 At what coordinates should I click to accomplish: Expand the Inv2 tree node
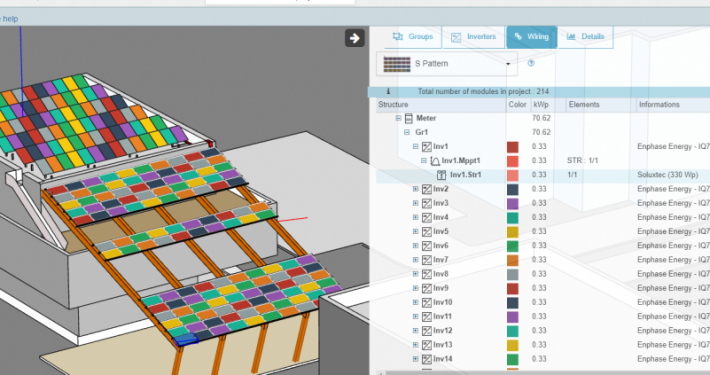[x=415, y=189]
